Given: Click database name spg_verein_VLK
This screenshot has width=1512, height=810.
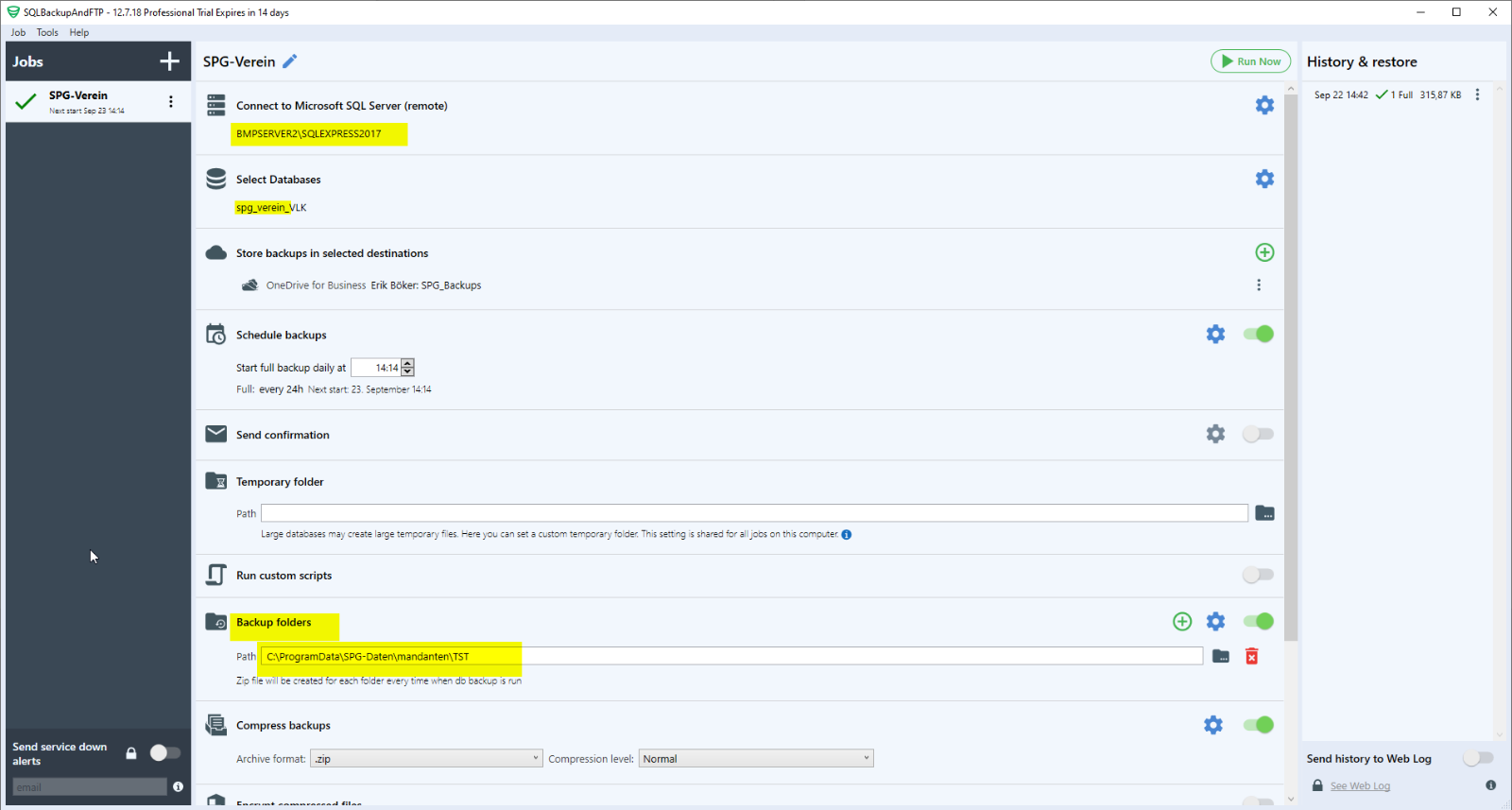Looking at the screenshot, I should 271,208.
